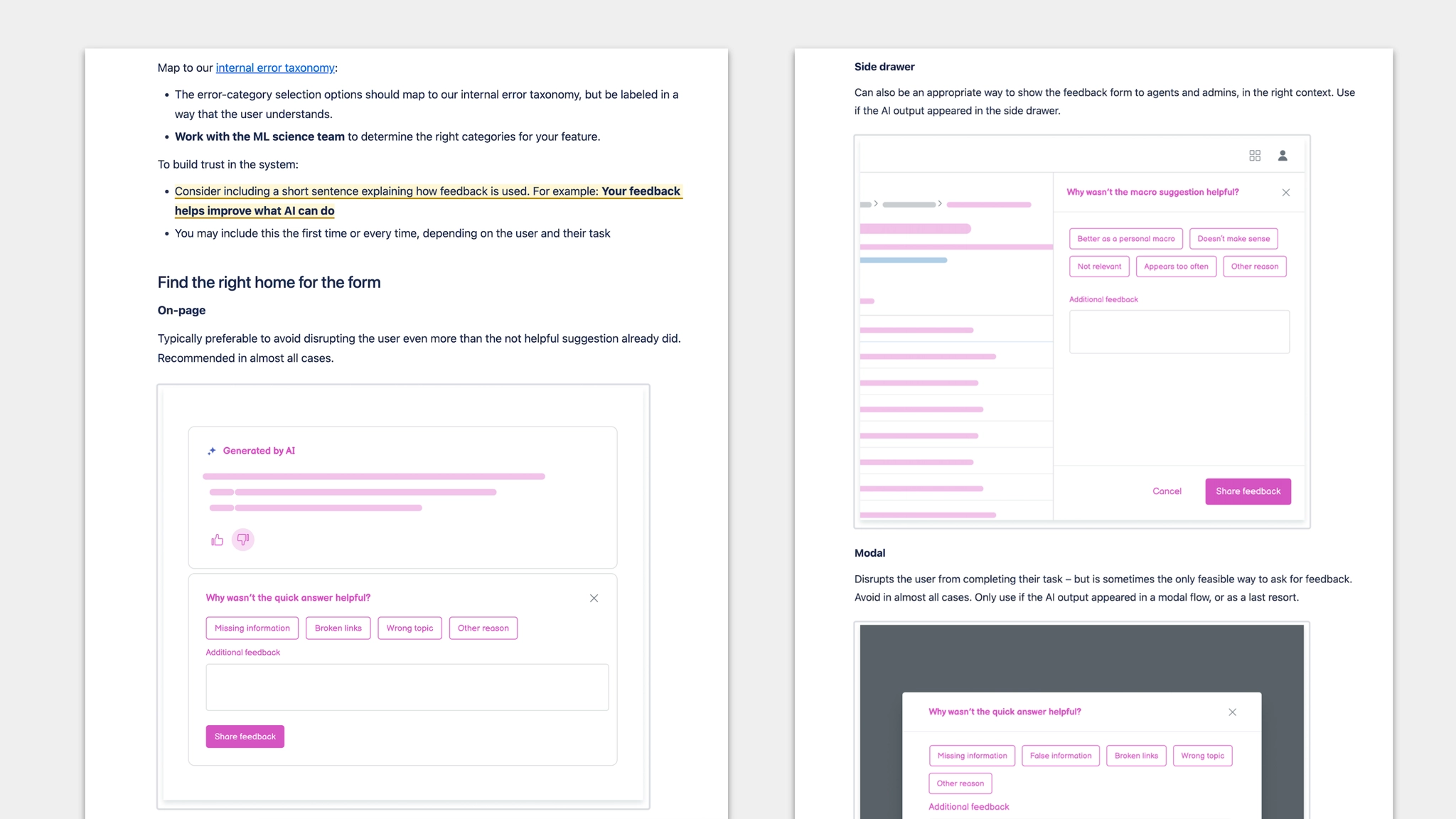Select the Missing information chip on-page

coord(252,628)
